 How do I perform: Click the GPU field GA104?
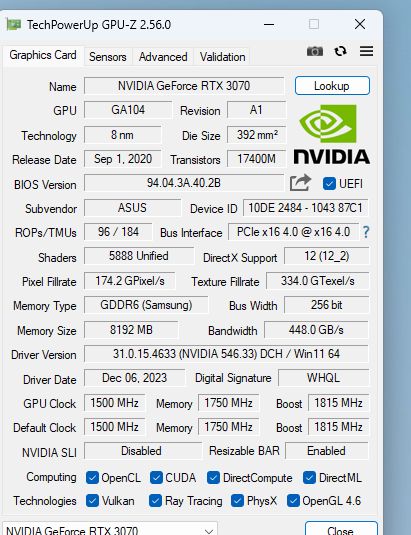coord(128,110)
